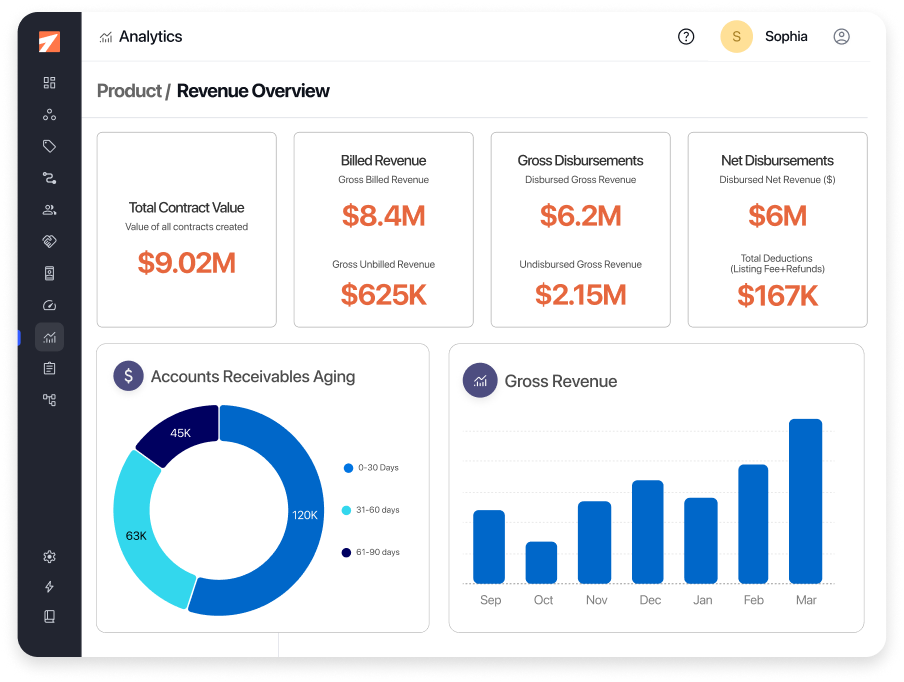
Task: Click the help question mark in the header
Action: click(685, 36)
